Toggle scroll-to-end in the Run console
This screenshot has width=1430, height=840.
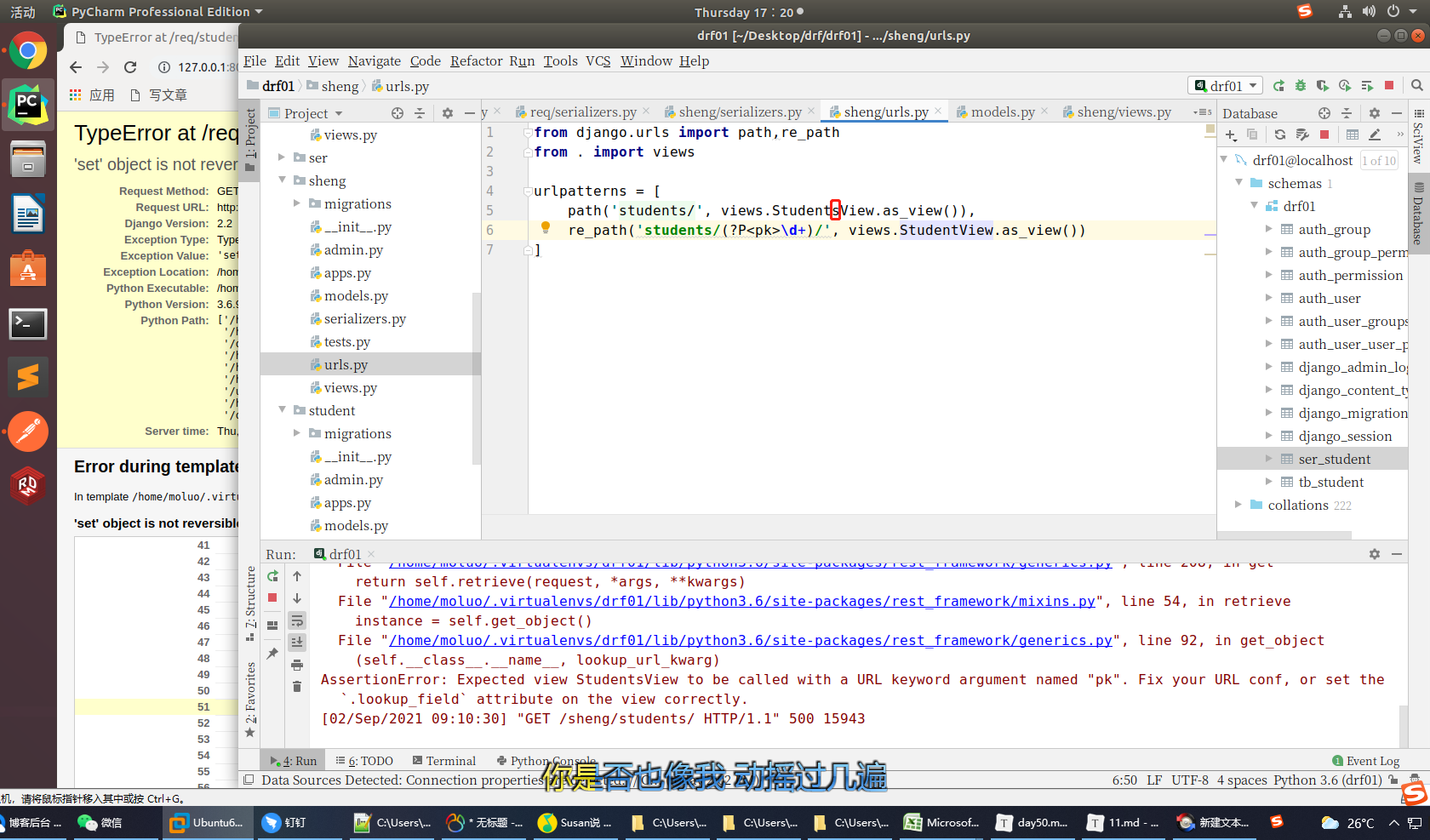[x=297, y=643]
